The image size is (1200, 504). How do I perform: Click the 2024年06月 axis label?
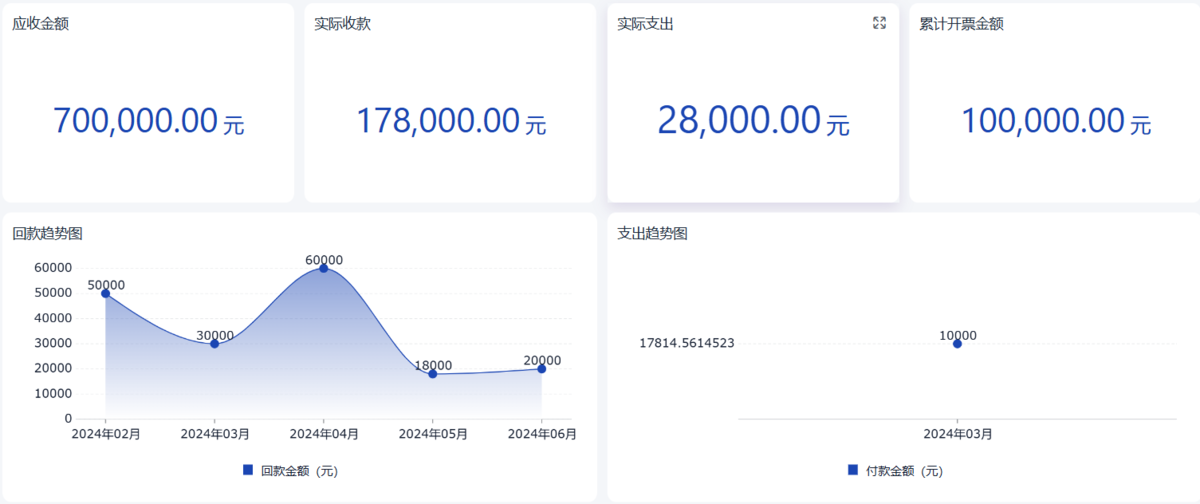click(x=541, y=434)
